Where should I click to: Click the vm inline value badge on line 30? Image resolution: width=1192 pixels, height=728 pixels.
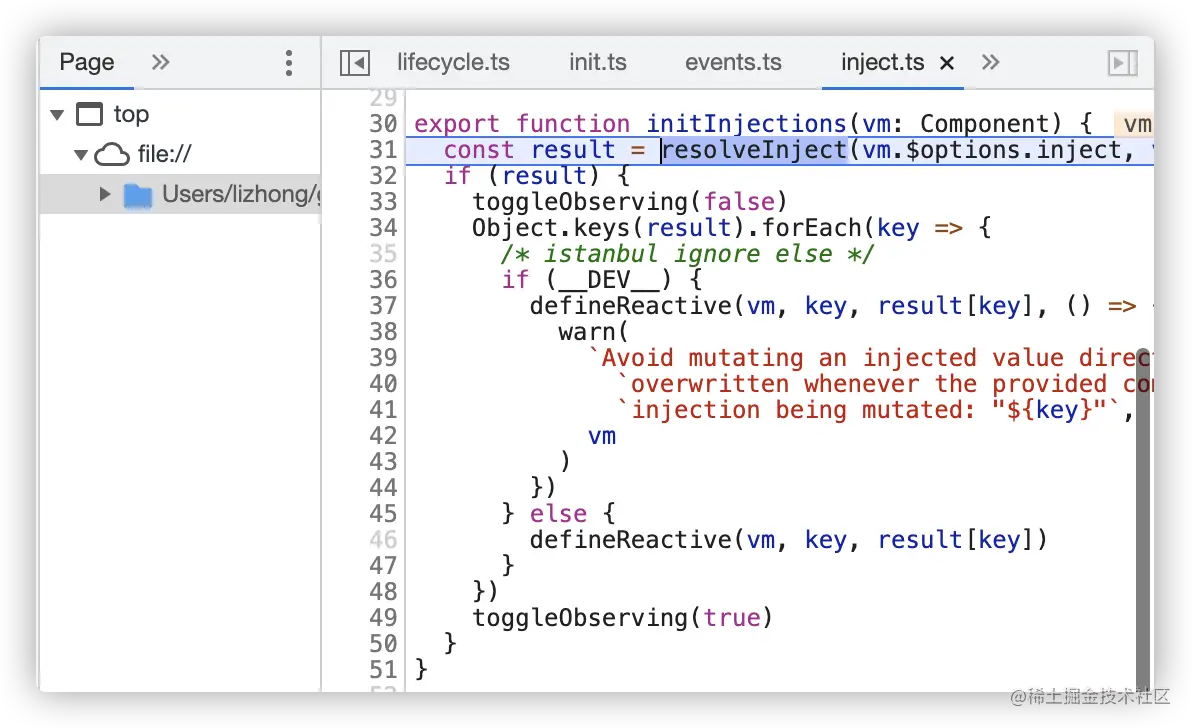coord(1134,124)
